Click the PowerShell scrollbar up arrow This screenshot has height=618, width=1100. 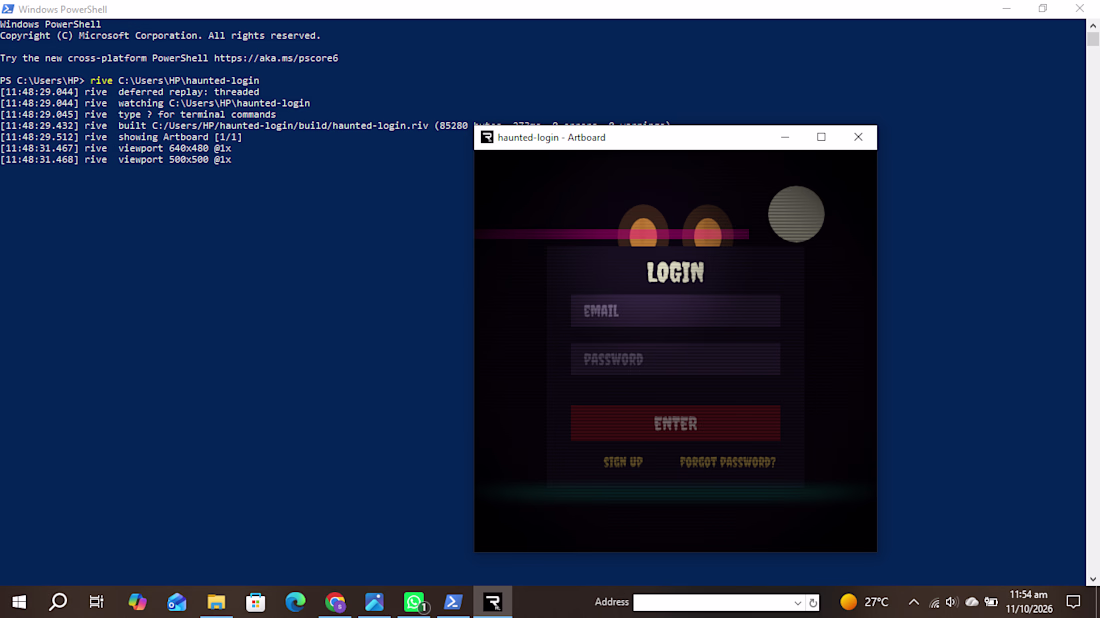[x=1093, y=25]
